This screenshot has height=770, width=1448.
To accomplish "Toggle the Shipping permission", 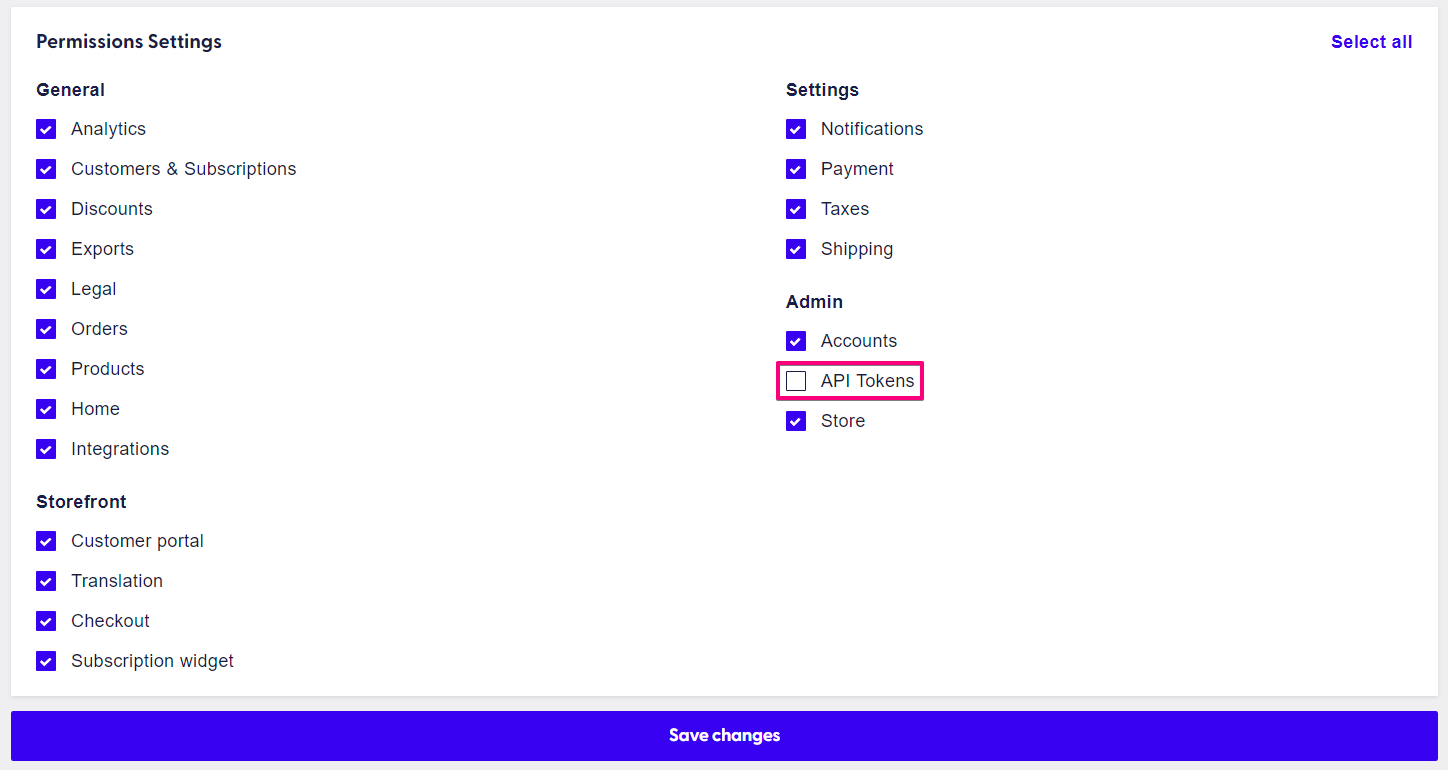I will (795, 248).
